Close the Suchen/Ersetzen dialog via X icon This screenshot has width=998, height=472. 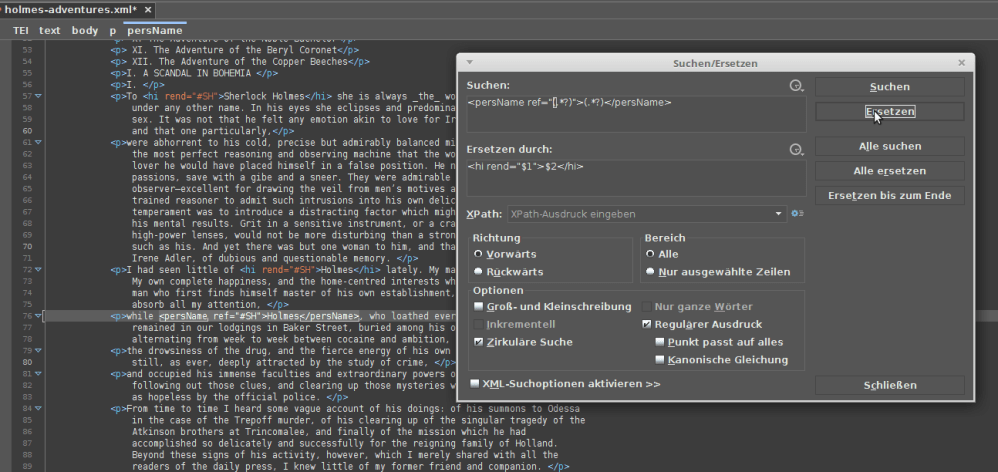962,63
